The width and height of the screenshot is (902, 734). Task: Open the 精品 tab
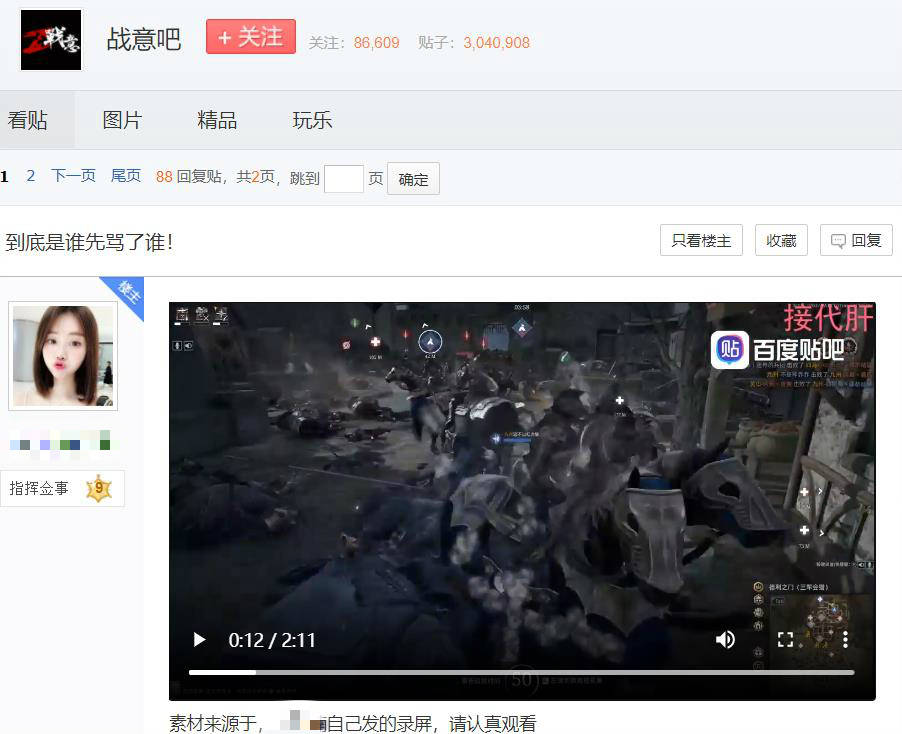tap(217, 120)
